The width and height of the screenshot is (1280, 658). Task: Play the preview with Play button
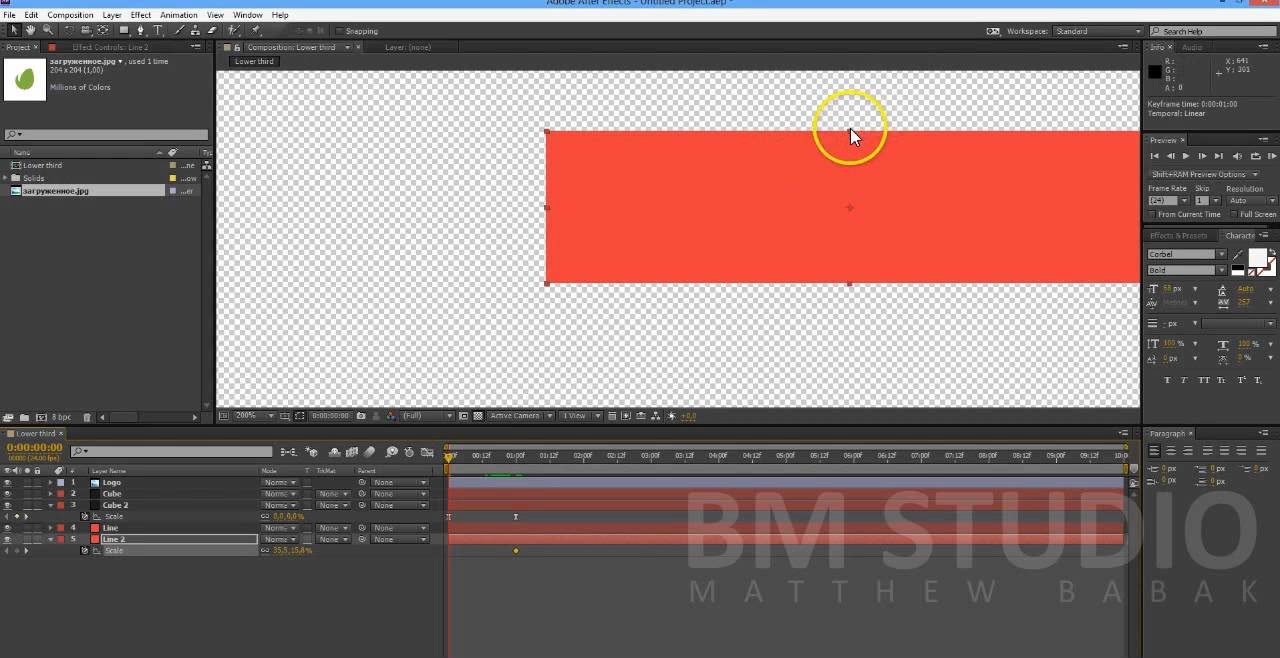1186,156
